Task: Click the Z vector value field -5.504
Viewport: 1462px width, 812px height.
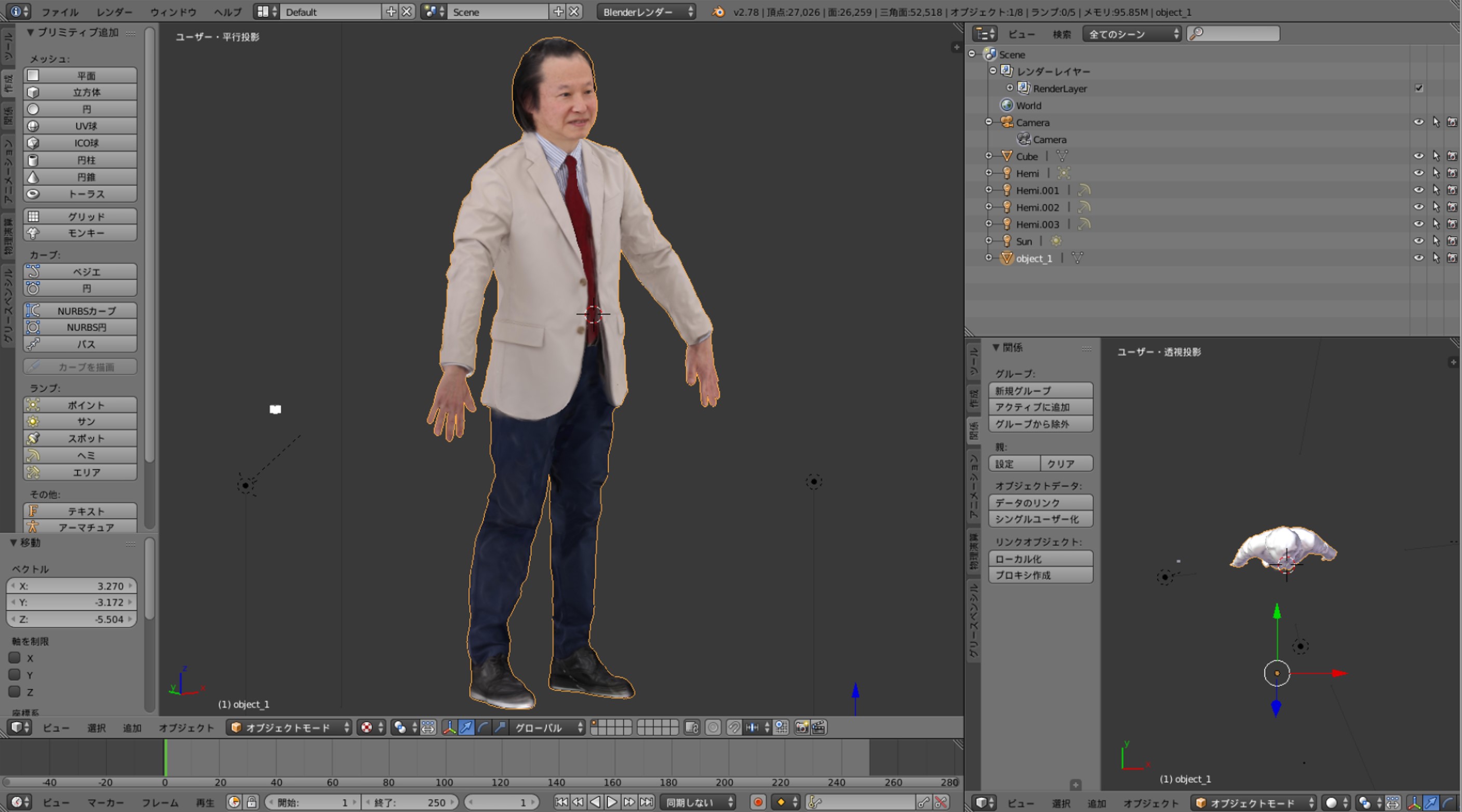Action: click(72, 619)
